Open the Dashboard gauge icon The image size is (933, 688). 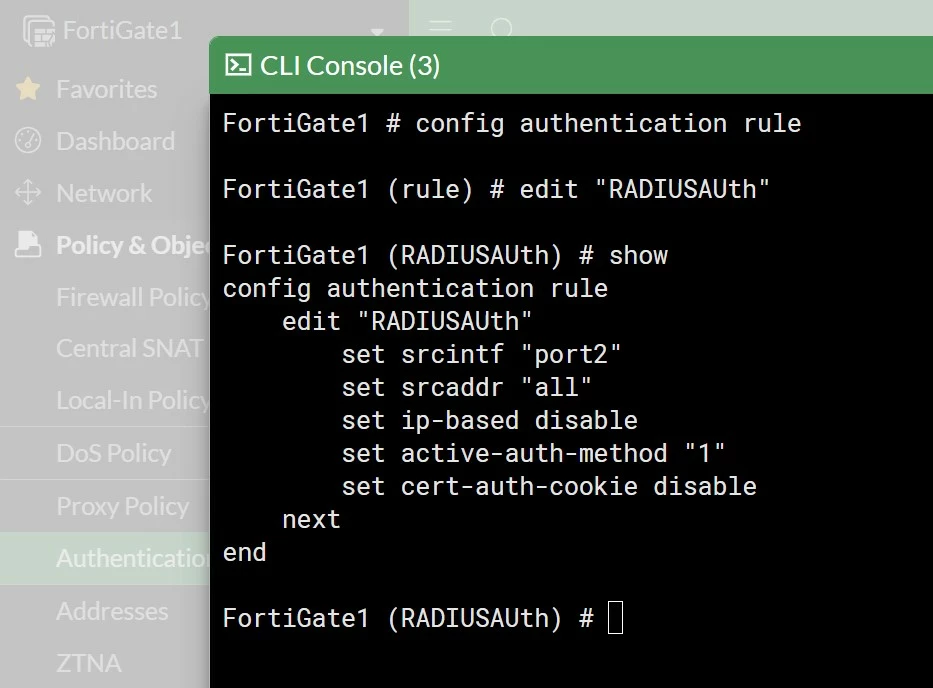click(28, 141)
